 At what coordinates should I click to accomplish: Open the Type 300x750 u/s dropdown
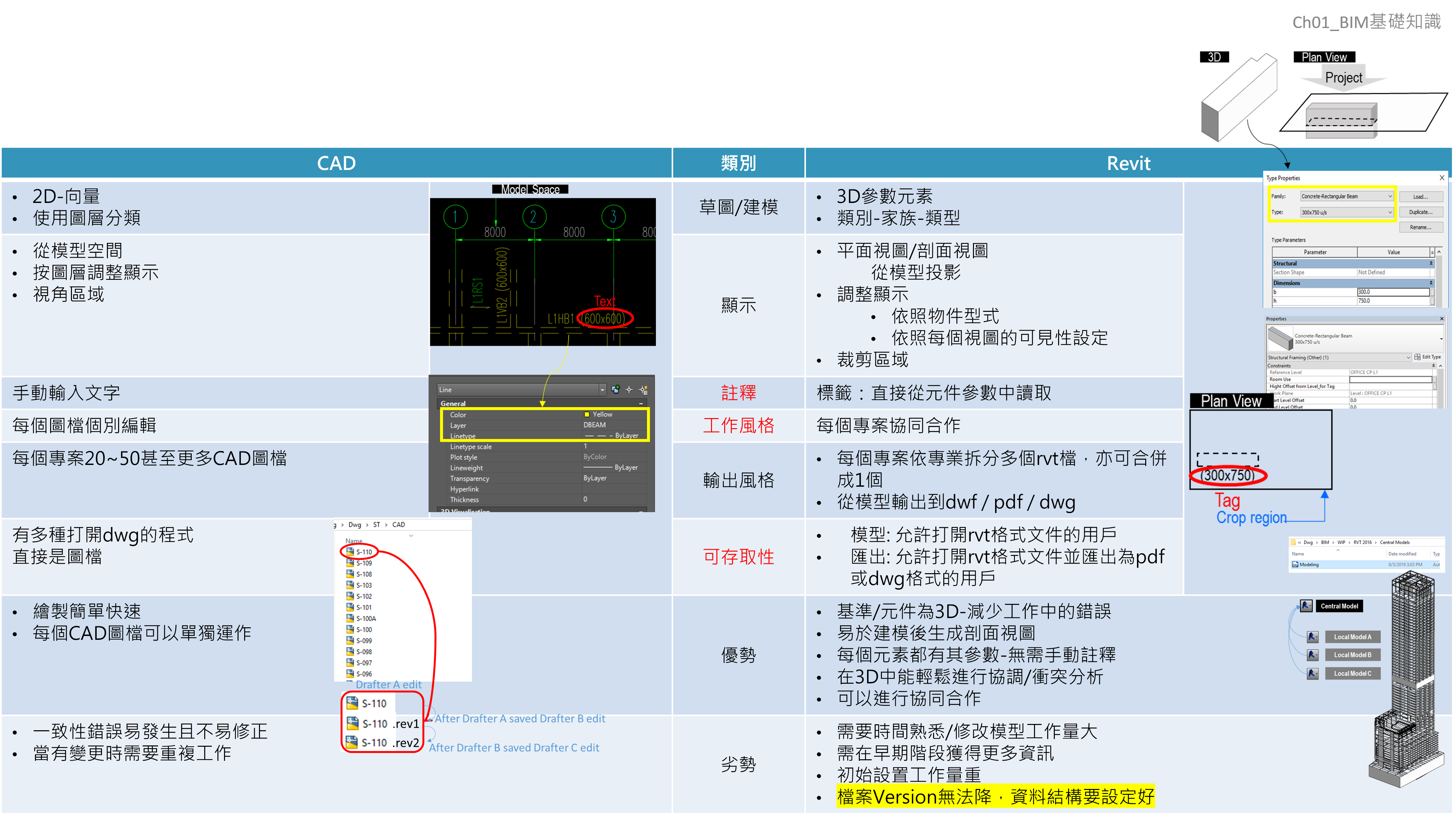pyautogui.click(x=1347, y=213)
